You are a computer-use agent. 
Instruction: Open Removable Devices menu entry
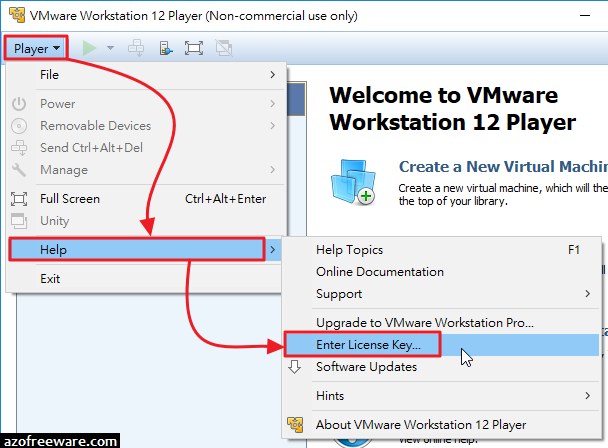tap(147, 126)
